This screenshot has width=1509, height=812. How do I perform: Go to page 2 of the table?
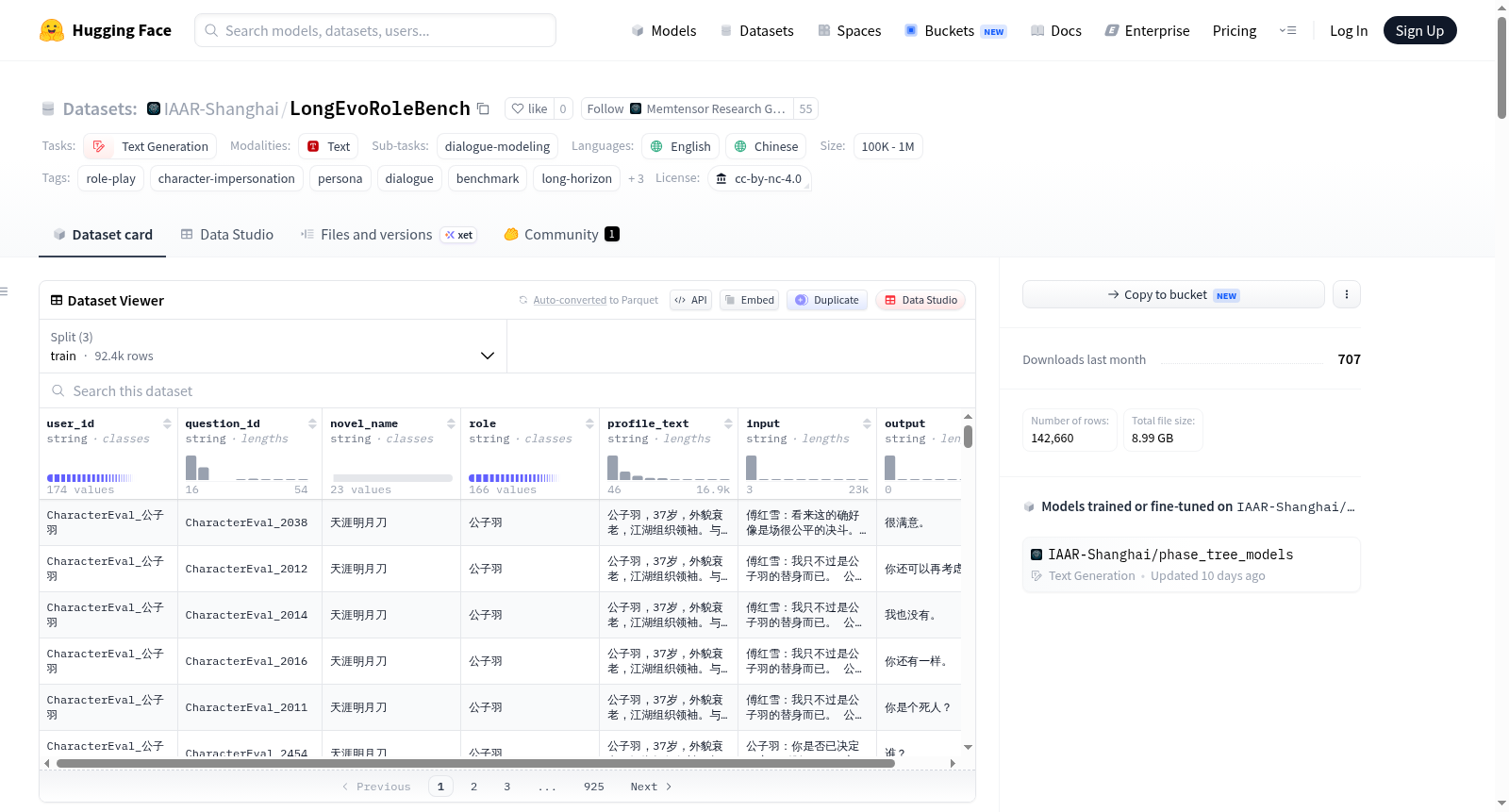473,787
